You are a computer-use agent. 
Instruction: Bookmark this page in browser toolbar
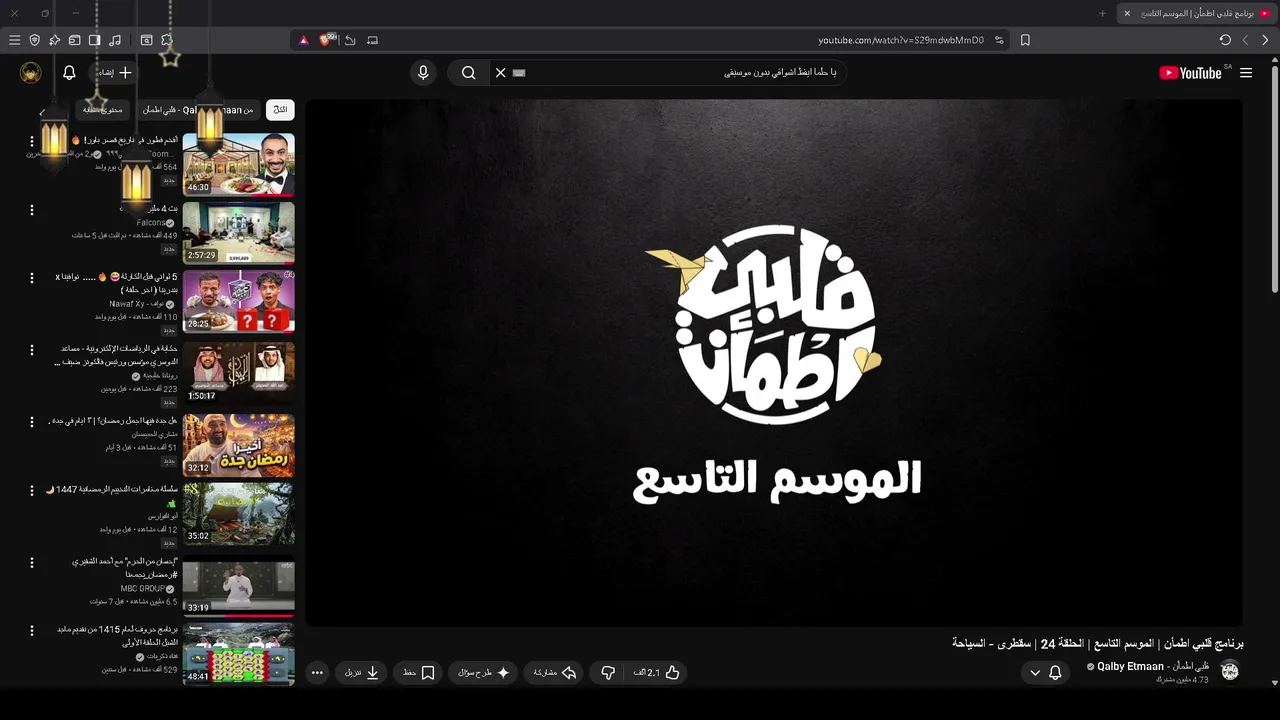[x=1025, y=40]
